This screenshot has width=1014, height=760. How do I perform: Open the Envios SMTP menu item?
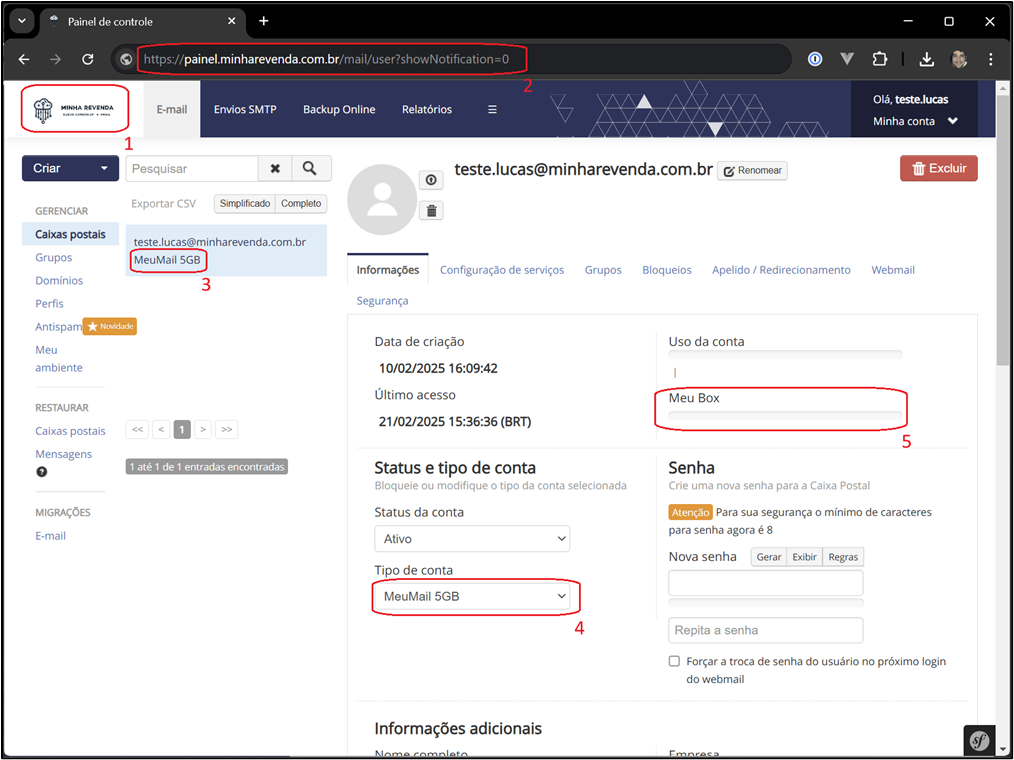point(245,110)
